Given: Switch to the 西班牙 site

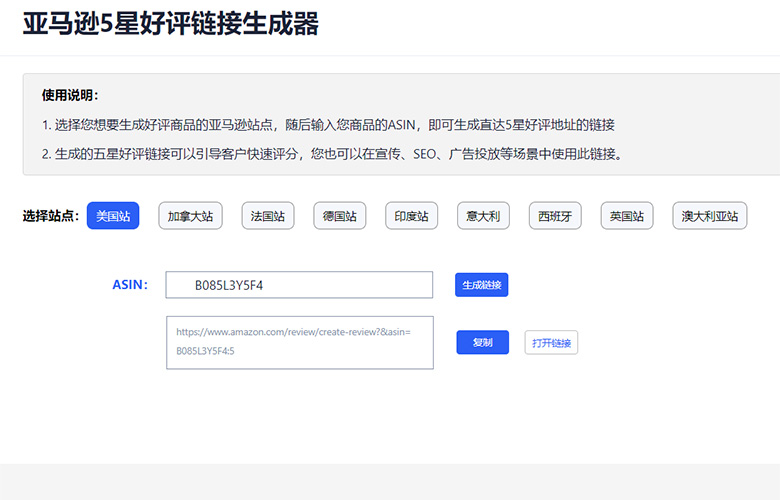Looking at the screenshot, I should [x=555, y=216].
